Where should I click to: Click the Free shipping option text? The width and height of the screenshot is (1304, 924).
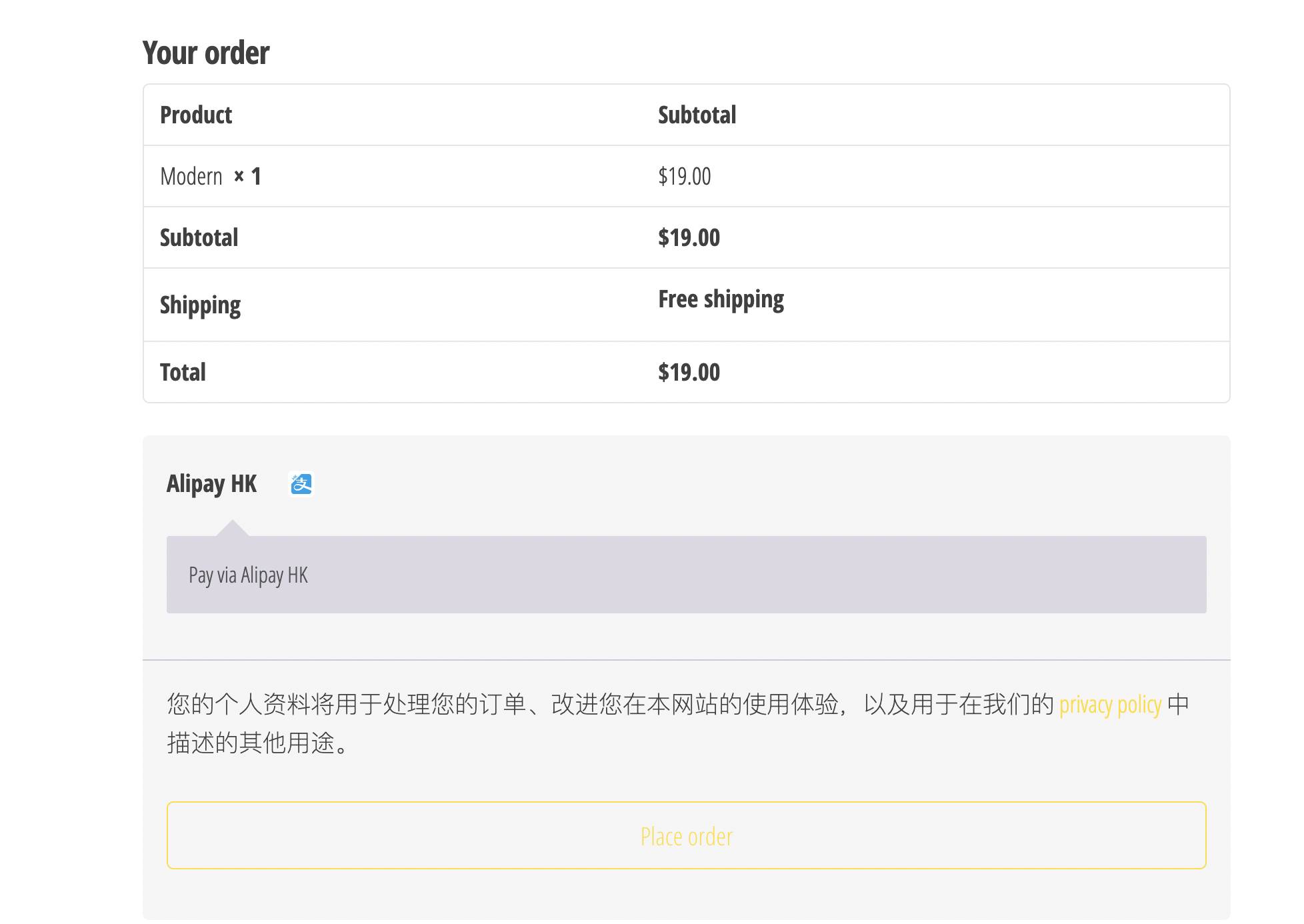pyautogui.click(x=721, y=299)
